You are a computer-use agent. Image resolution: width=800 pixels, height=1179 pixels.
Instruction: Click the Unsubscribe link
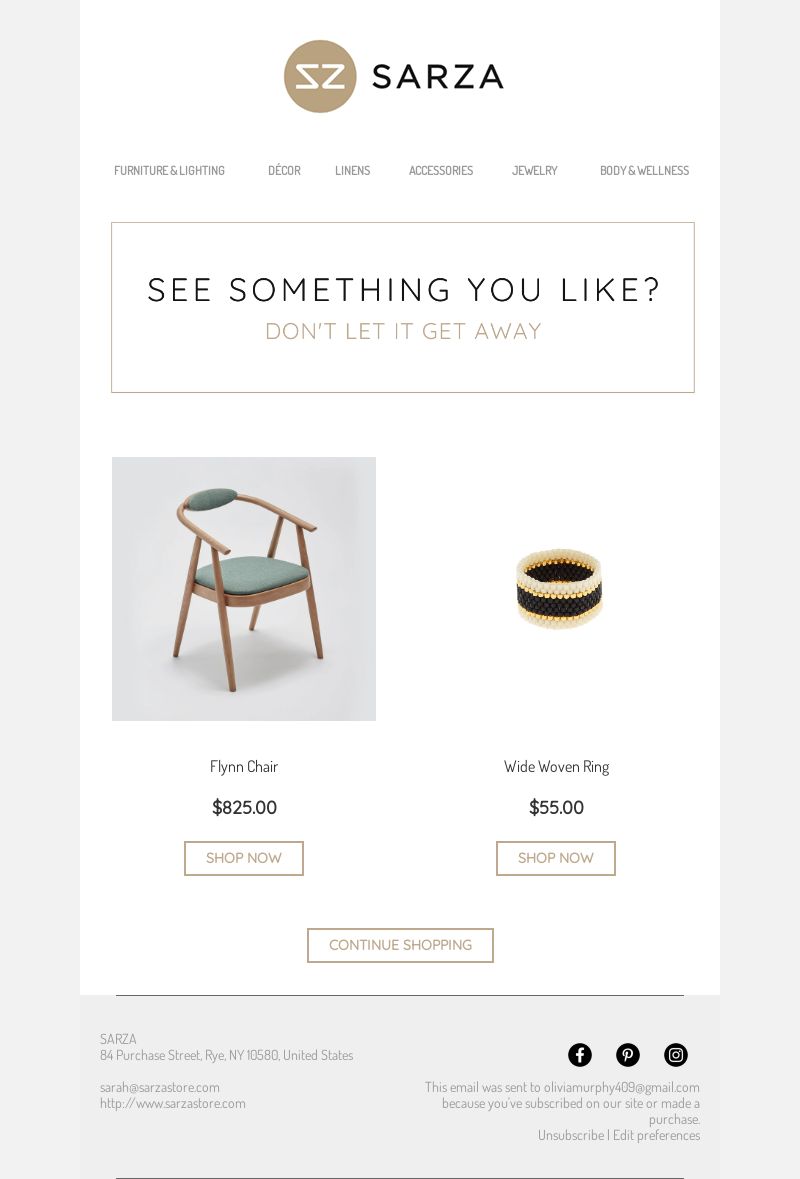571,1135
